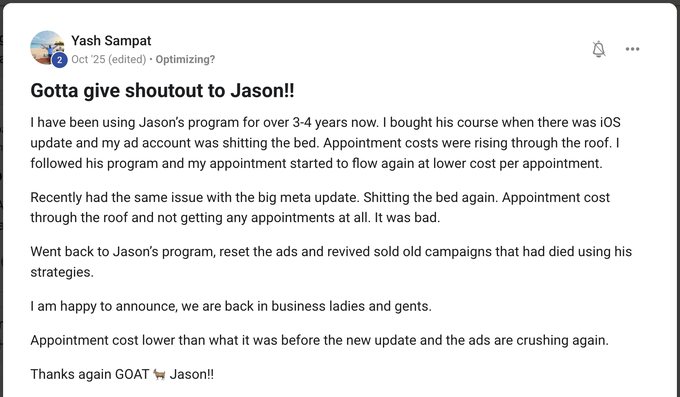Click the line followed his program and my appointment
The image size is (680, 397).
tap(316, 164)
